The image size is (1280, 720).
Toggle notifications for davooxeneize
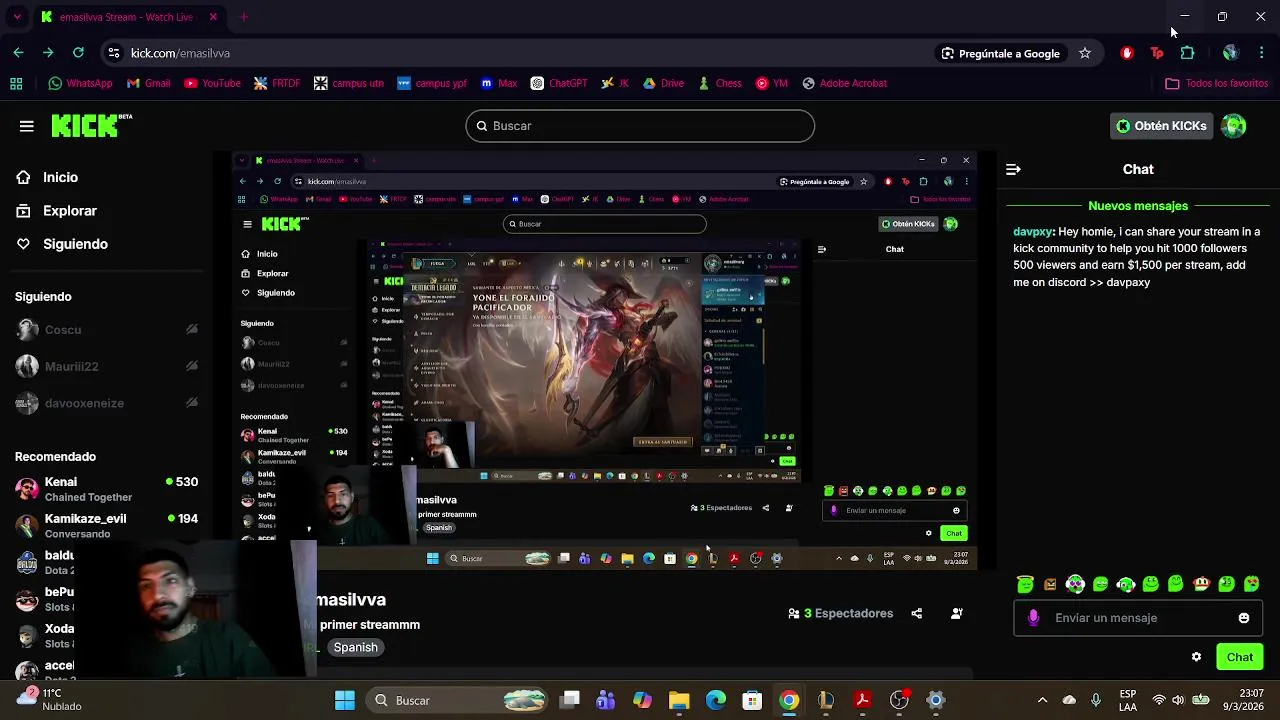pos(192,404)
